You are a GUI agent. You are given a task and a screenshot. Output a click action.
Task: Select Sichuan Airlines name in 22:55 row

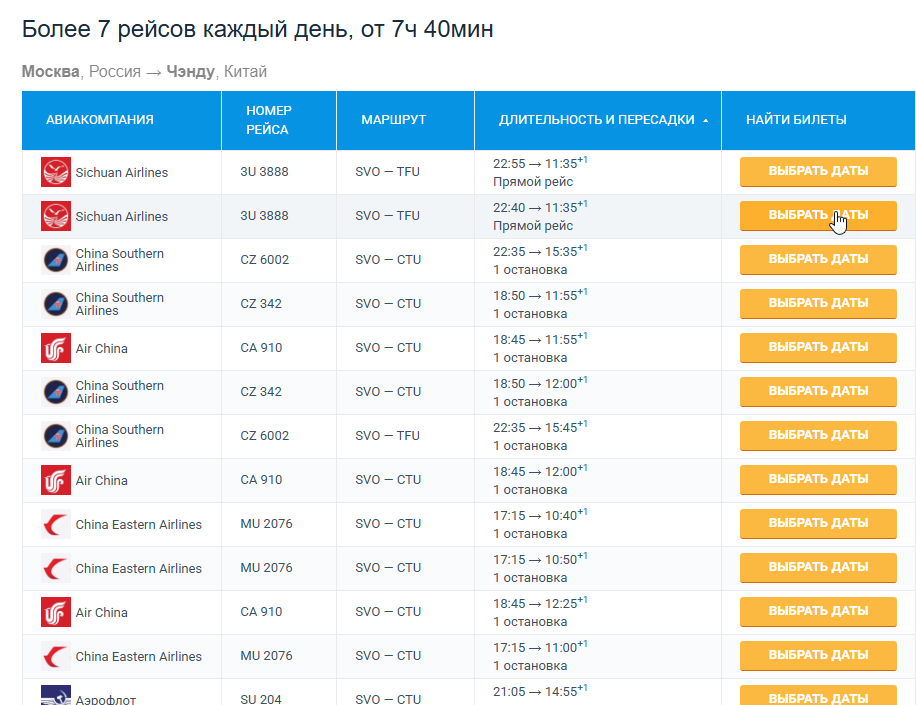tap(122, 172)
